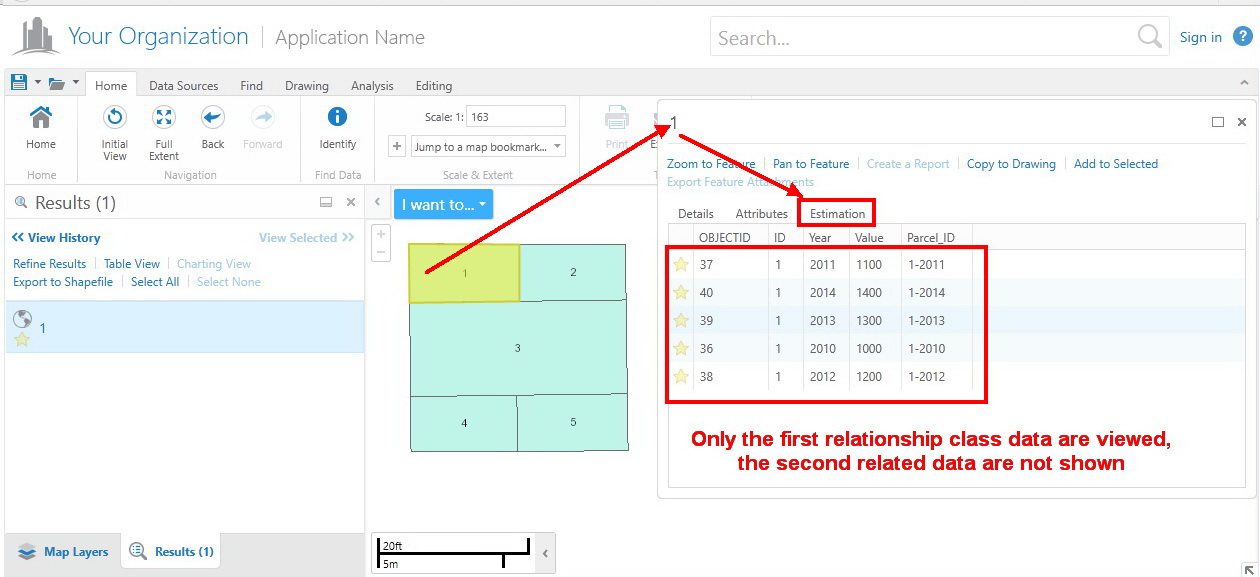This screenshot has height=577, width=1260.
Task: Maximize the feature details panel
Action: click(x=1218, y=122)
